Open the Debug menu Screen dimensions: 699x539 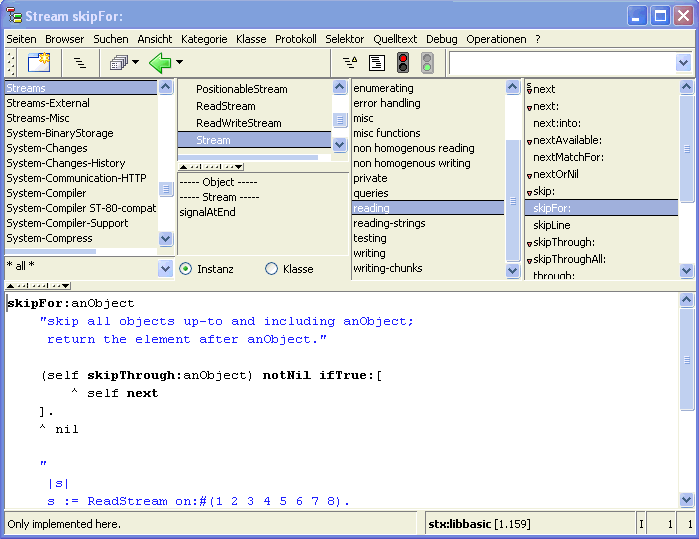442,39
